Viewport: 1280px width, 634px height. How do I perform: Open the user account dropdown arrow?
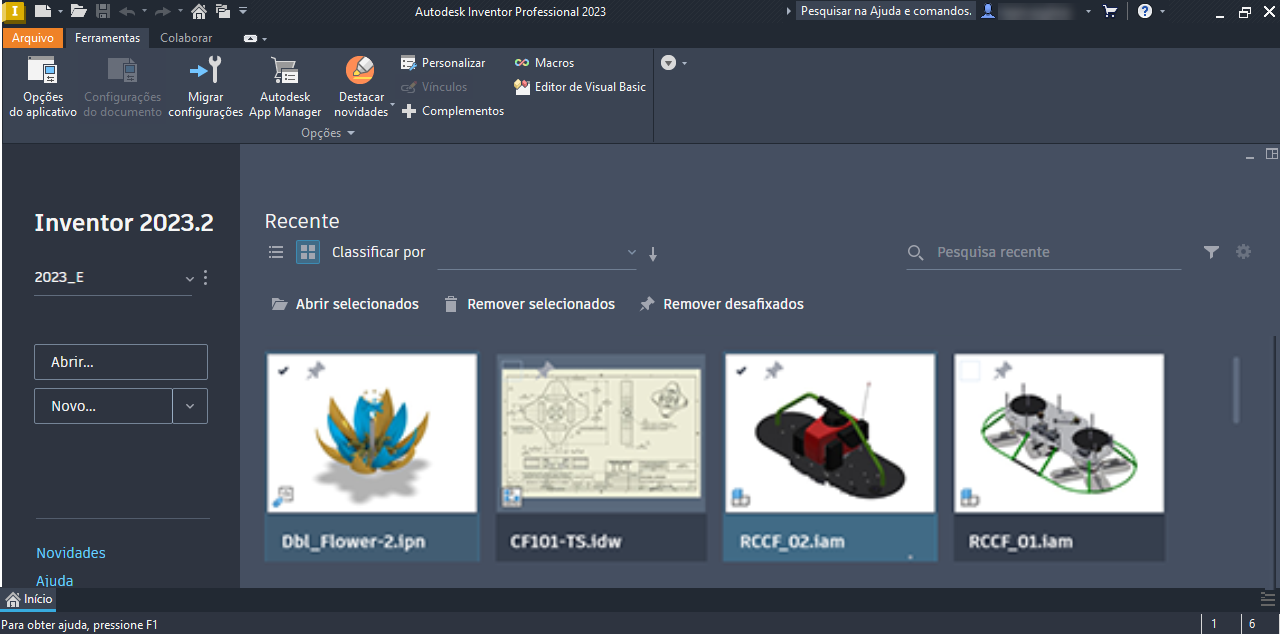pyautogui.click(x=1088, y=12)
